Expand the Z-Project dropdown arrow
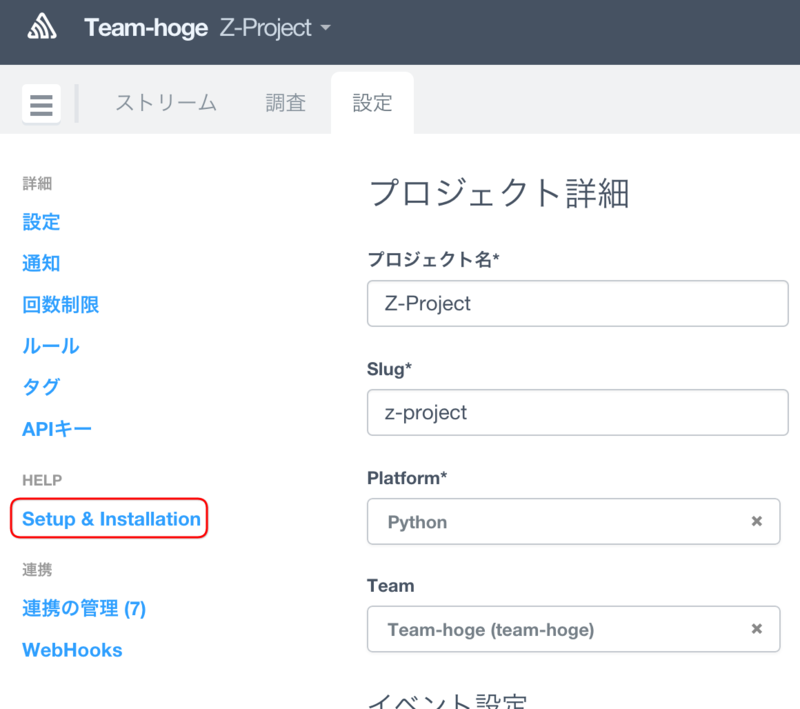 pos(326,28)
